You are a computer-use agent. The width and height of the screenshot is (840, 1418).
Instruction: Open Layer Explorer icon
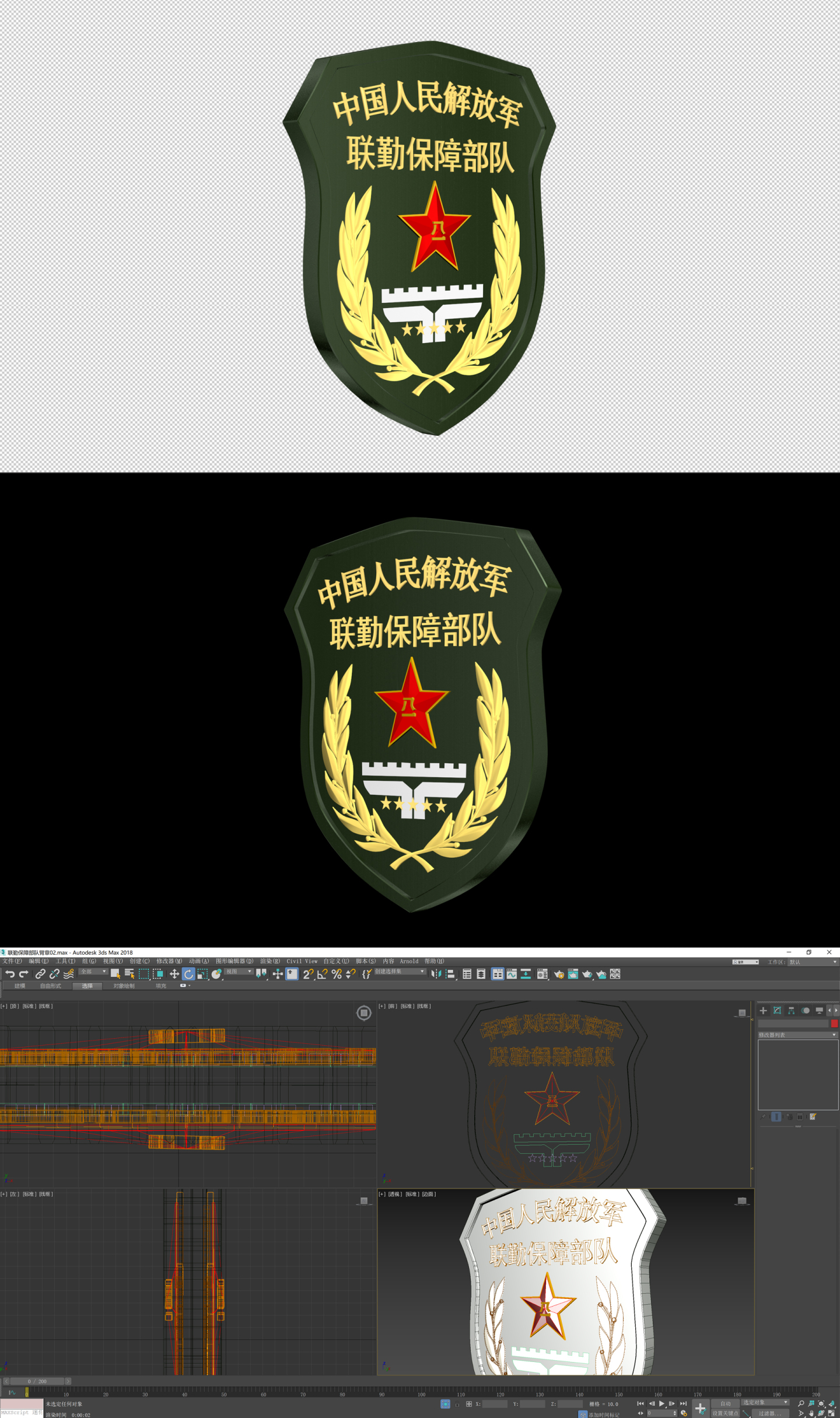481,974
